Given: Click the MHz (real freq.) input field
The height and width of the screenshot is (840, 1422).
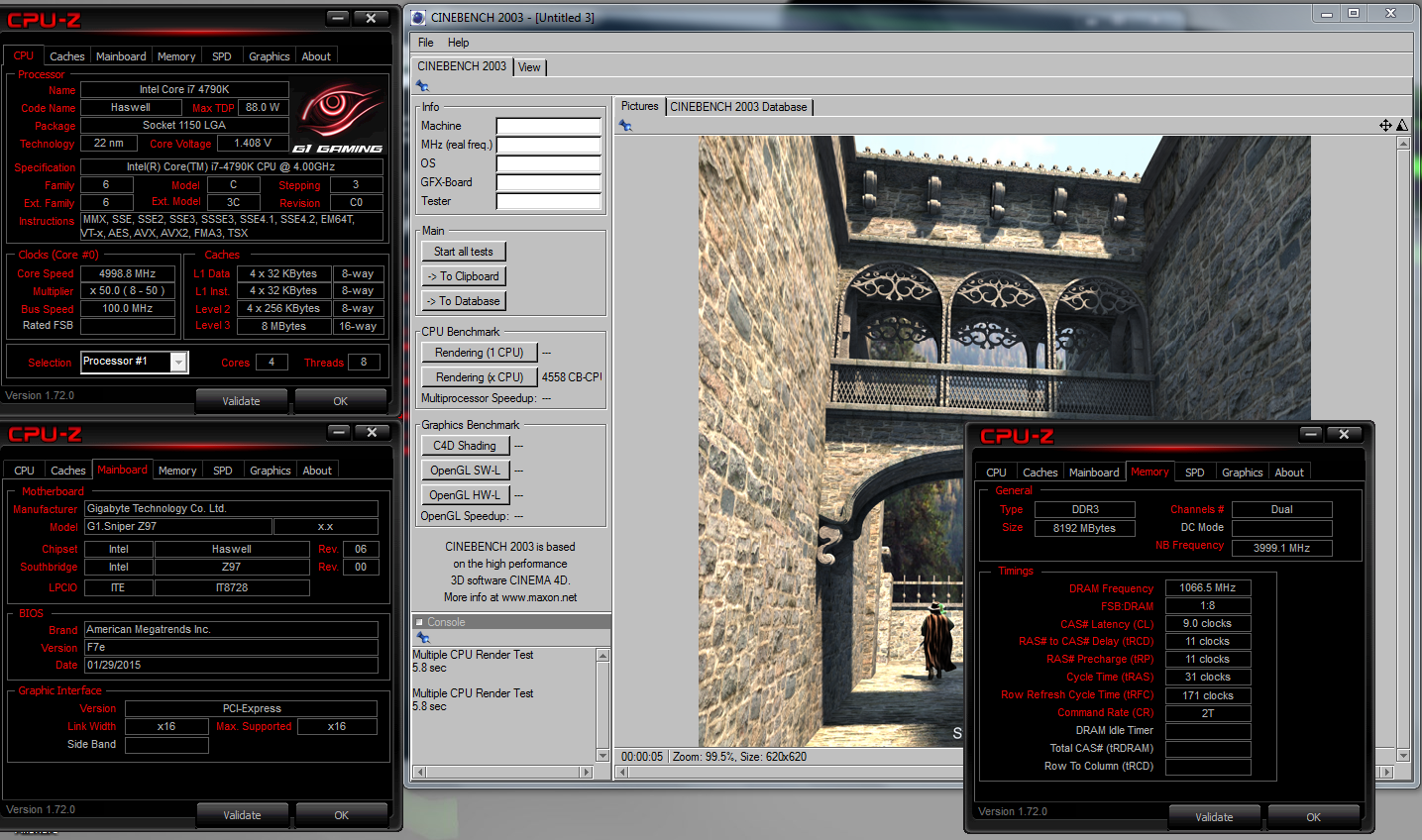Looking at the screenshot, I should point(549,145).
